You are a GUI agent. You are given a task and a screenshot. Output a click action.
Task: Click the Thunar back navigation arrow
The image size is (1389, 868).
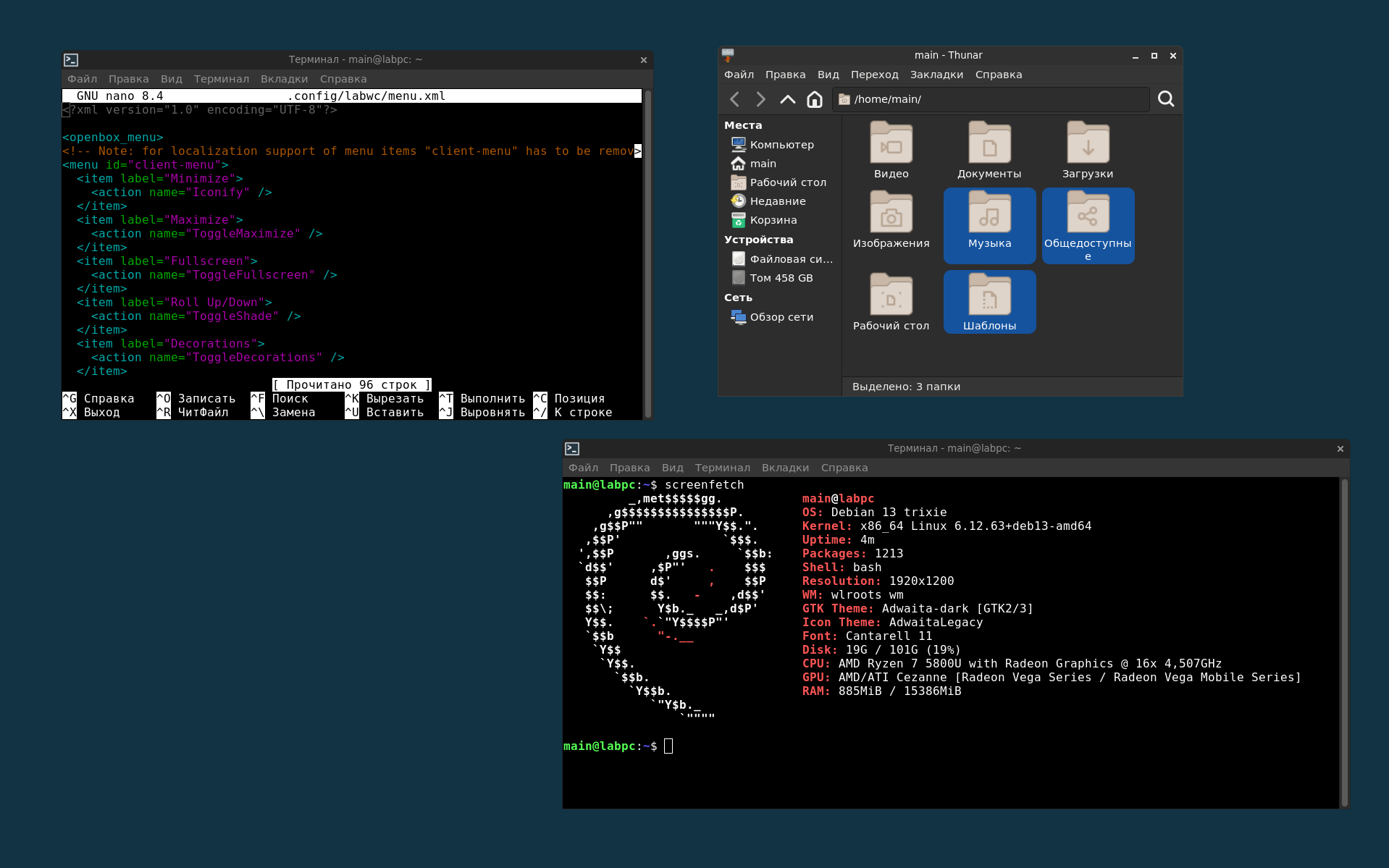click(734, 99)
